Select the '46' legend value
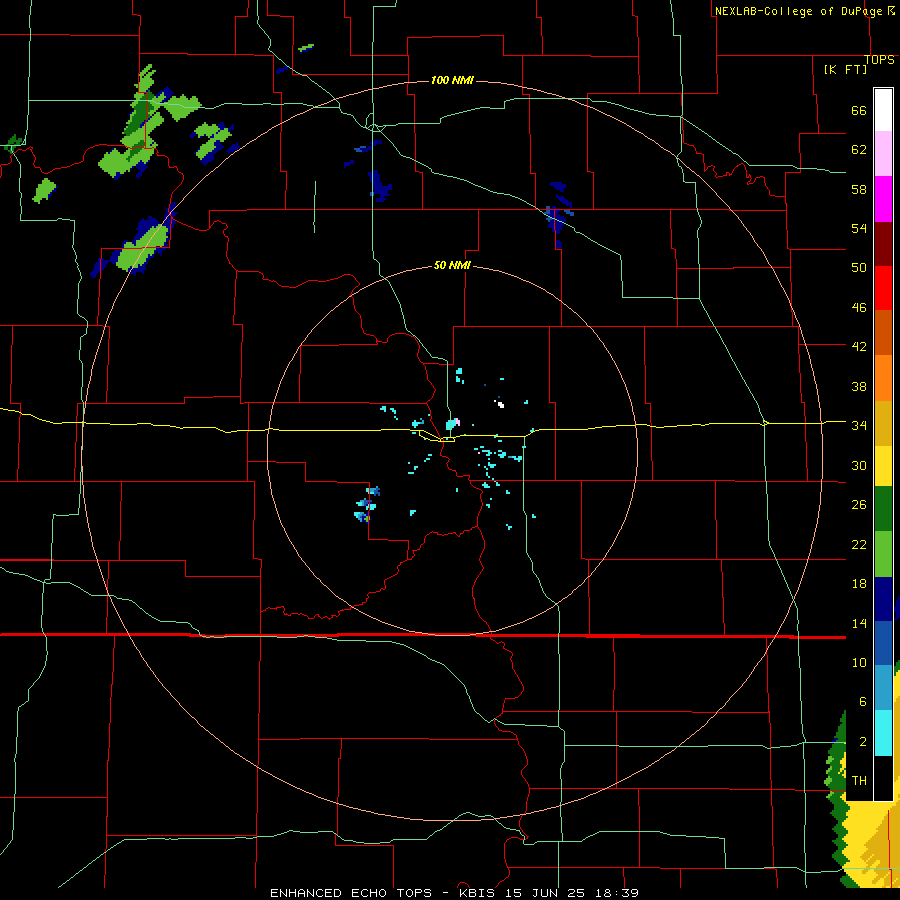 859,308
